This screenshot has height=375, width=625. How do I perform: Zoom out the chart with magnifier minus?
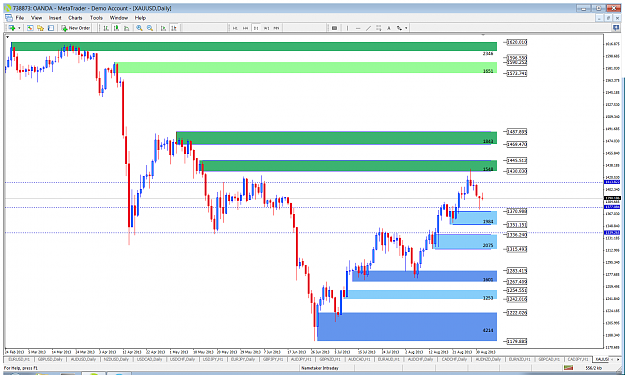coord(149,28)
